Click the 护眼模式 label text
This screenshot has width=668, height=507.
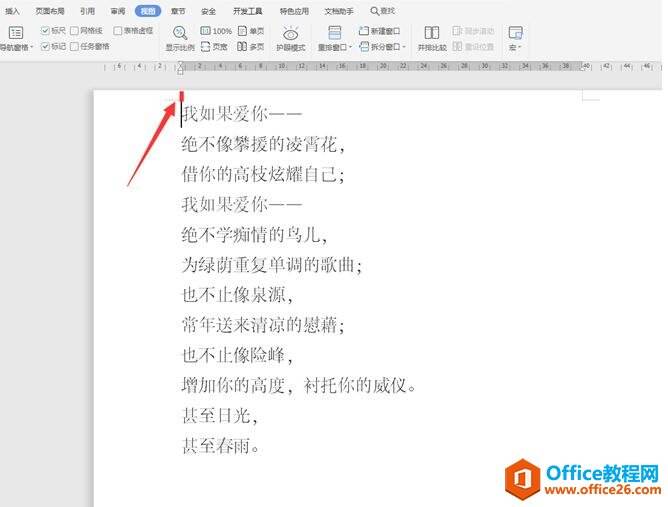tap(291, 47)
